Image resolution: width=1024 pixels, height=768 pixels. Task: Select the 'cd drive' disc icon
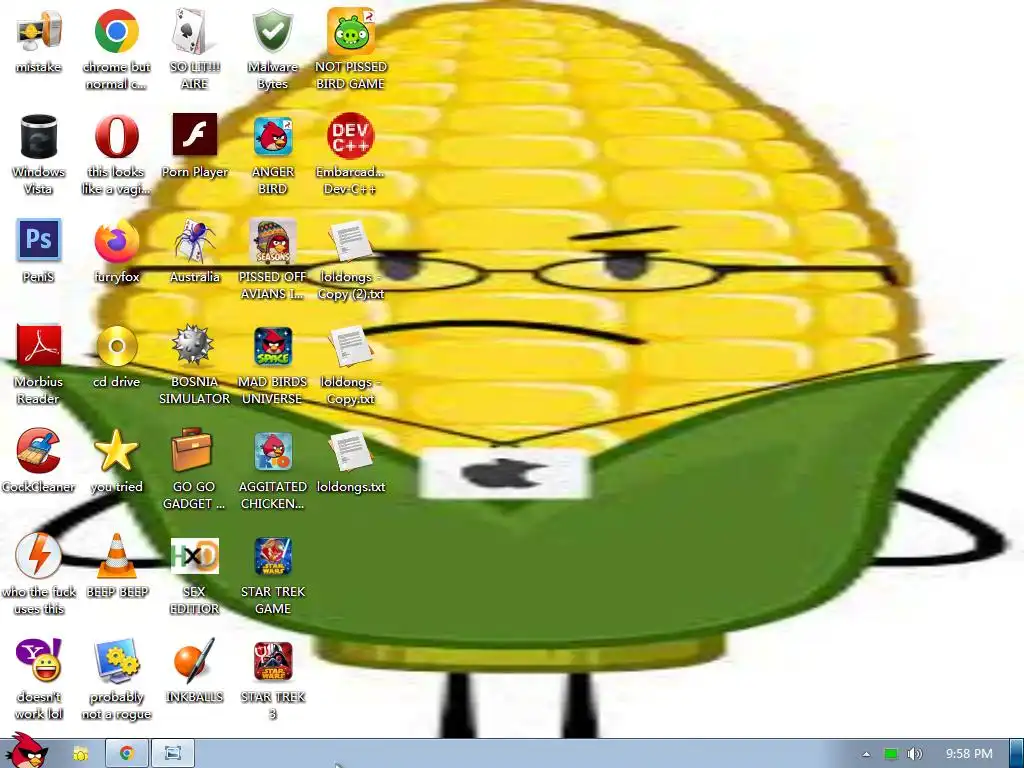116,346
